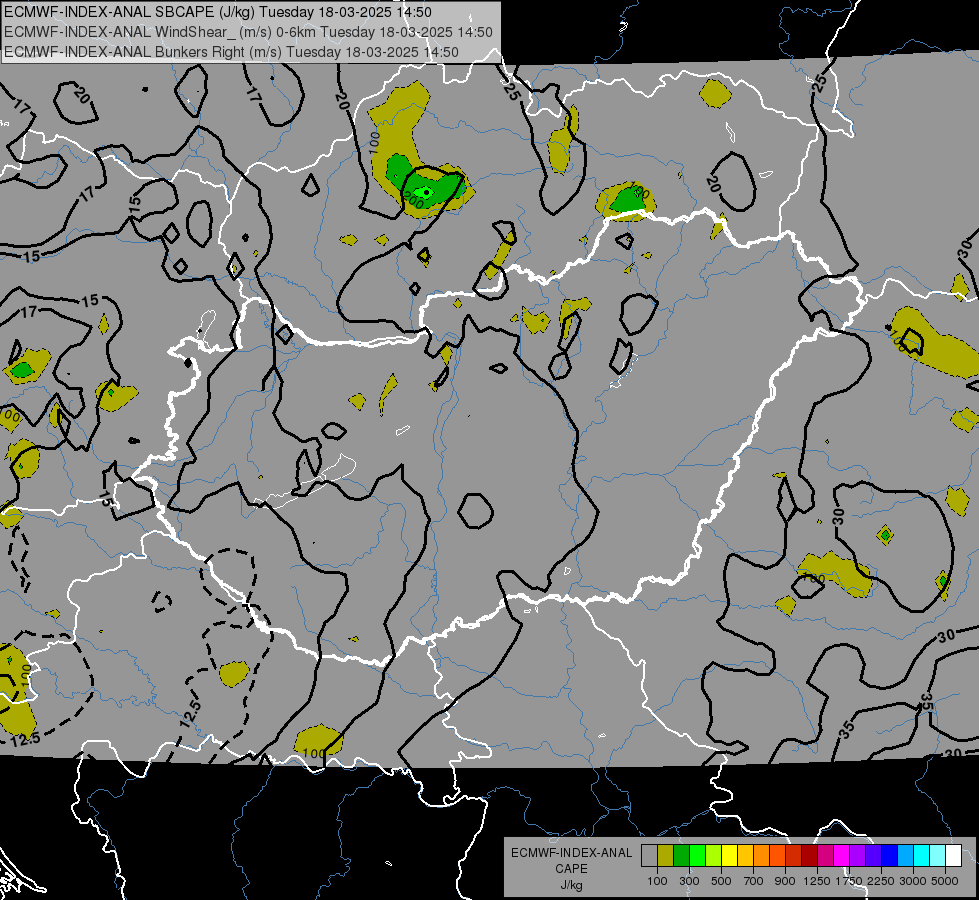Select the amber swatch left of 700
Image resolution: width=979 pixels, height=900 pixels.
pos(745,856)
